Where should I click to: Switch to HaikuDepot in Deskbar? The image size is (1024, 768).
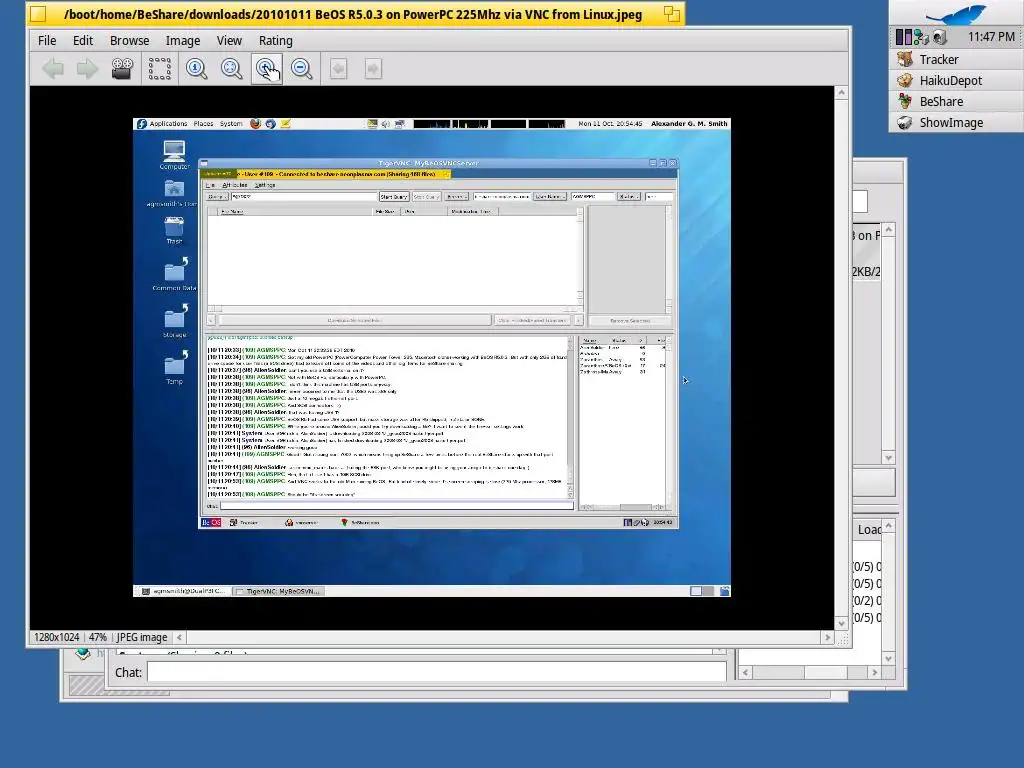956,80
